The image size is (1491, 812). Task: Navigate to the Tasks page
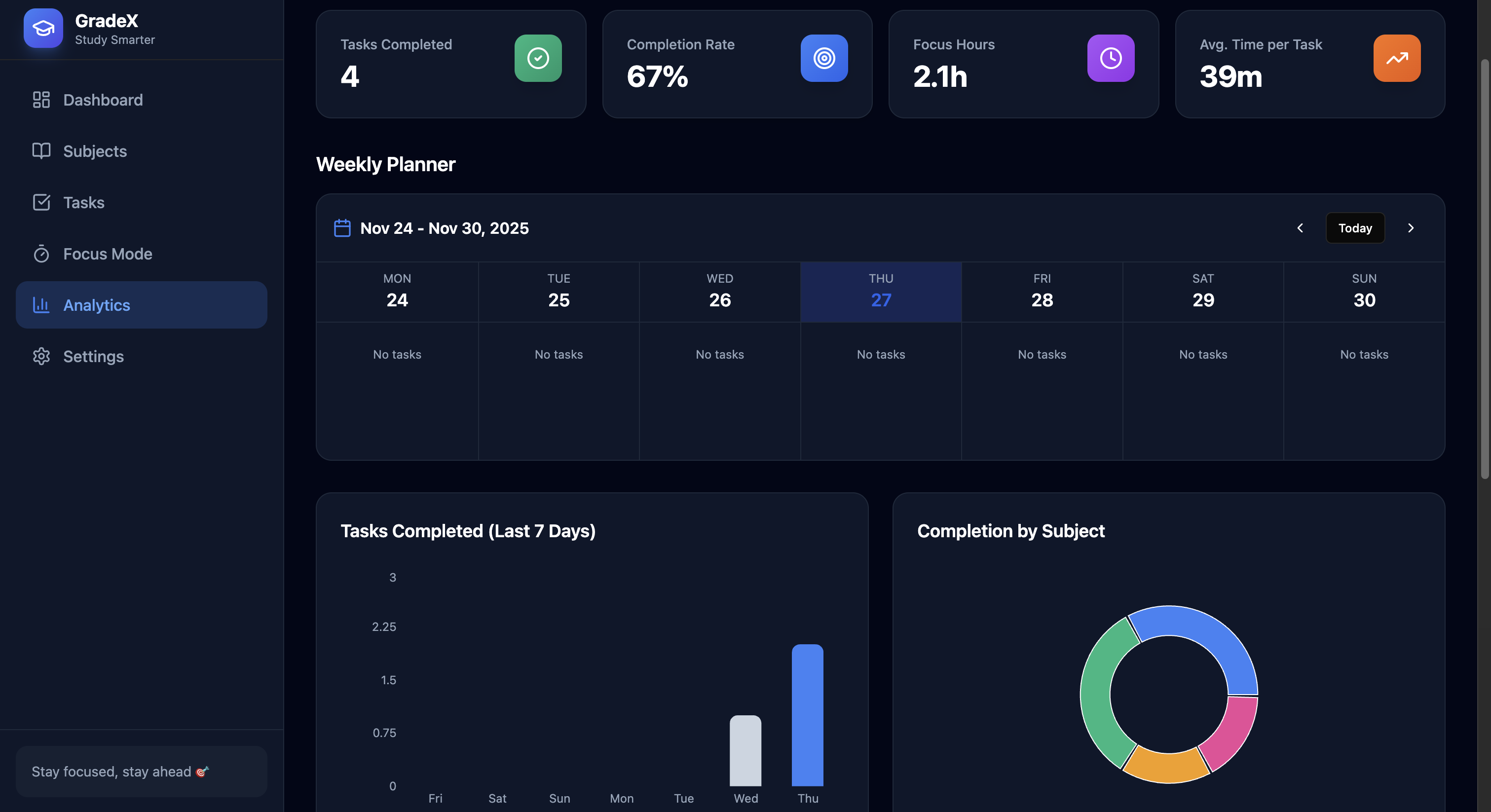tap(83, 202)
